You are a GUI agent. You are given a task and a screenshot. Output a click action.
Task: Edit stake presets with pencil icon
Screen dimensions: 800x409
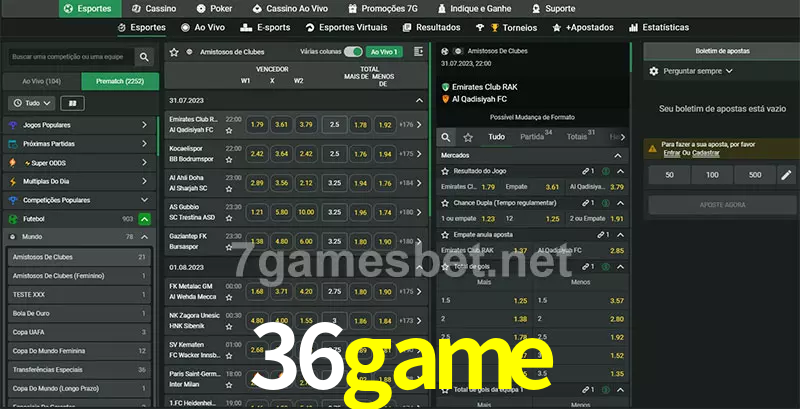click(x=785, y=175)
